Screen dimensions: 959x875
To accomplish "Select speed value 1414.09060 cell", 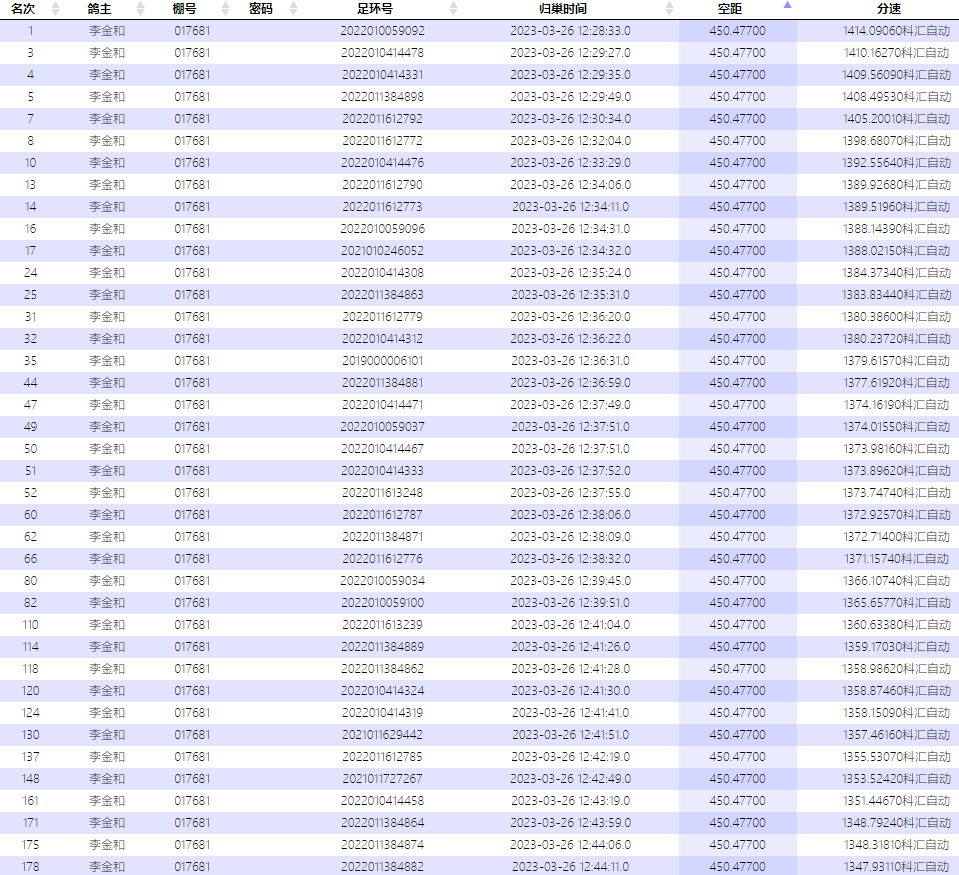I will [x=896, y=31].
